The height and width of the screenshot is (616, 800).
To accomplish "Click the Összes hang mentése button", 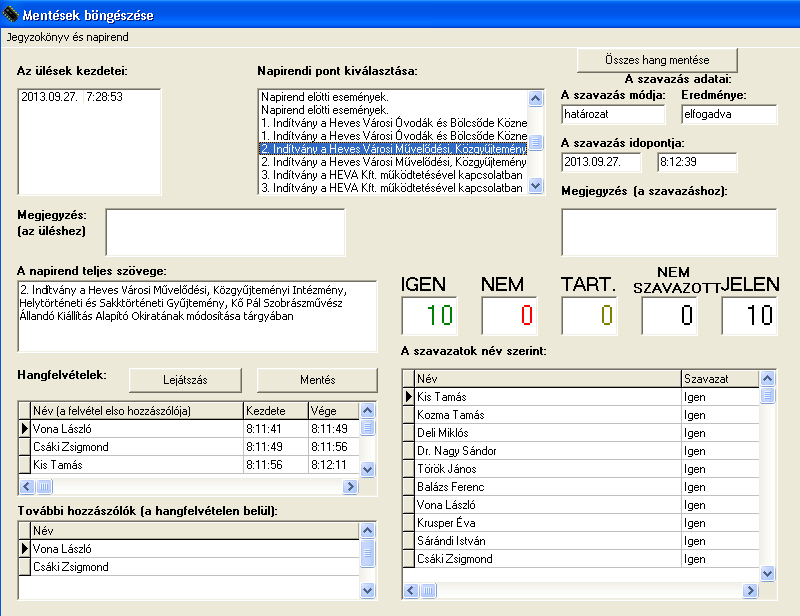I will (657, 60).
